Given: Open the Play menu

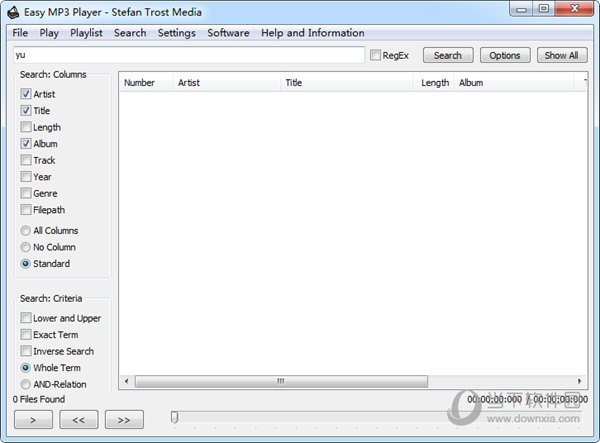Looking at the screenshot, I should point(49,33).
